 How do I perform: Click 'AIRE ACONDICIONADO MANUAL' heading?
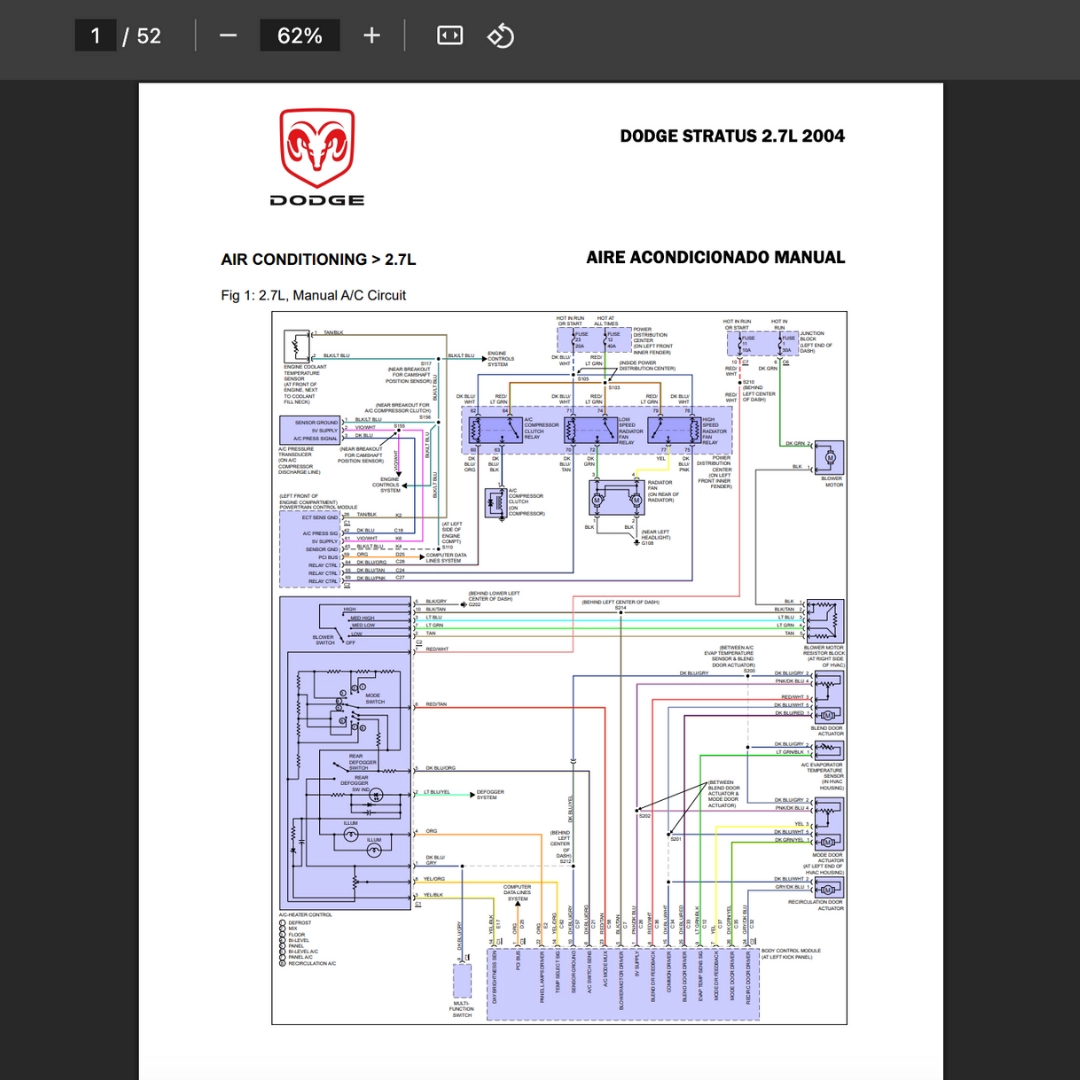[x=716, y=257]
